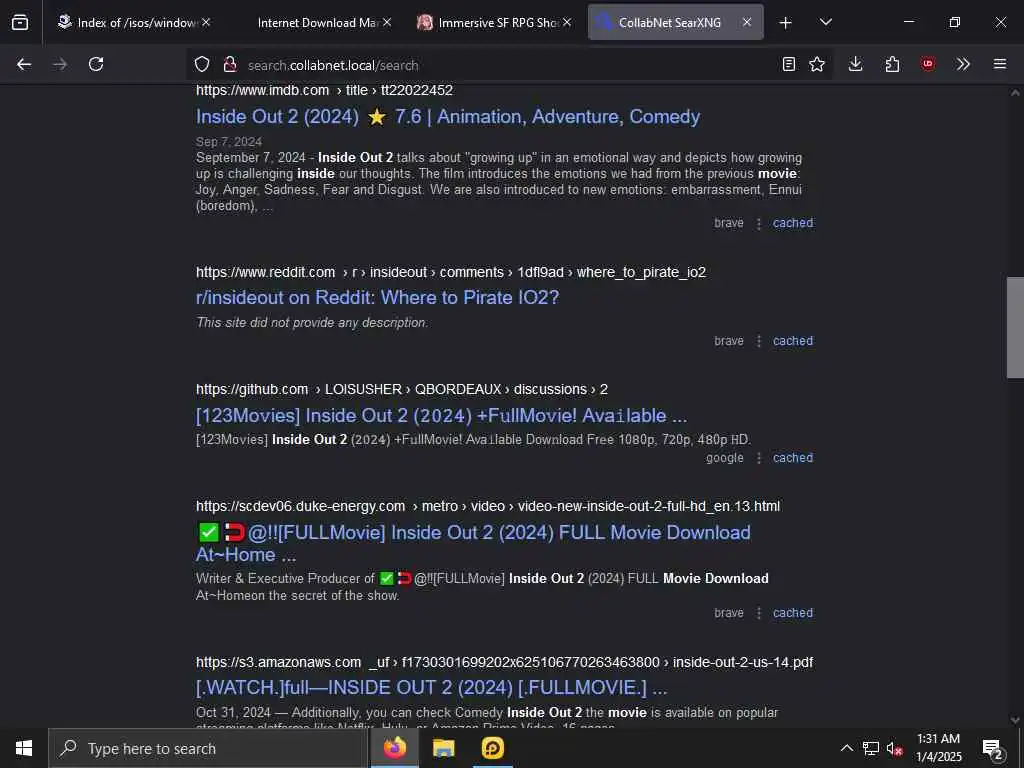
Task: Click the Type here to search taskbar box
Action: click(x=208, y=748)
